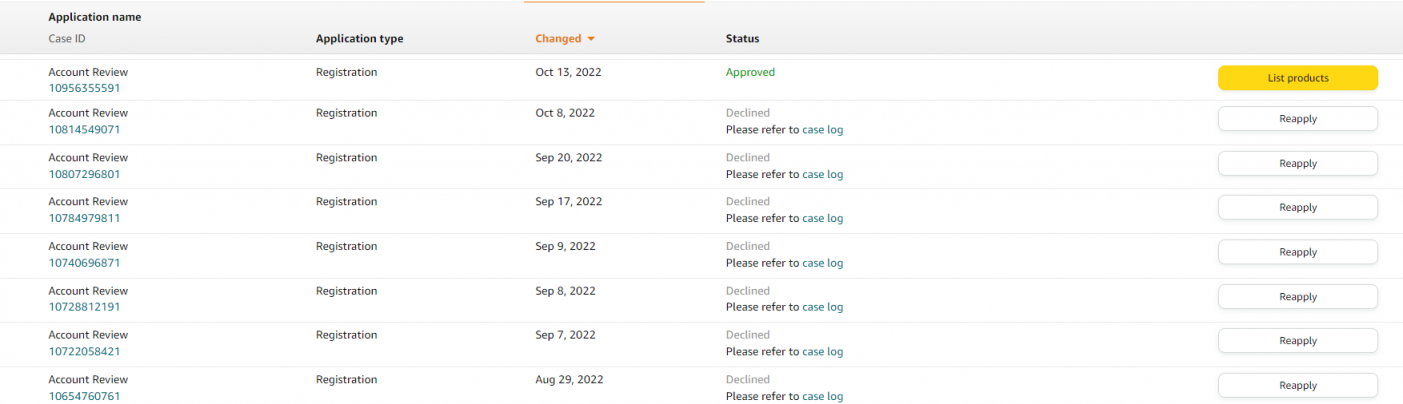Open case ID 10807296801
Viewport: 1403px width, 404px height.
pyautogui.click(x=84, y=174)
